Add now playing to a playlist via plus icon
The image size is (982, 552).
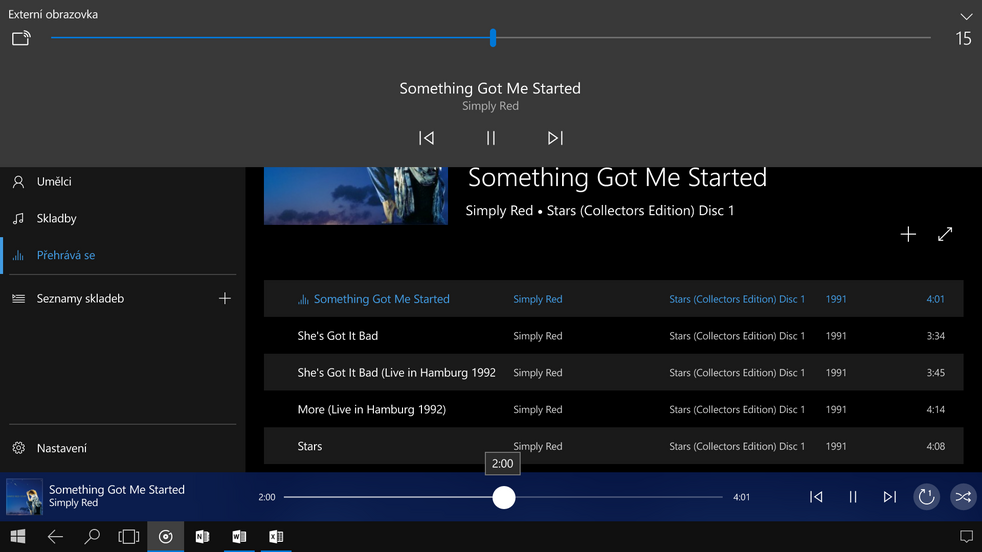click(908, 234)
